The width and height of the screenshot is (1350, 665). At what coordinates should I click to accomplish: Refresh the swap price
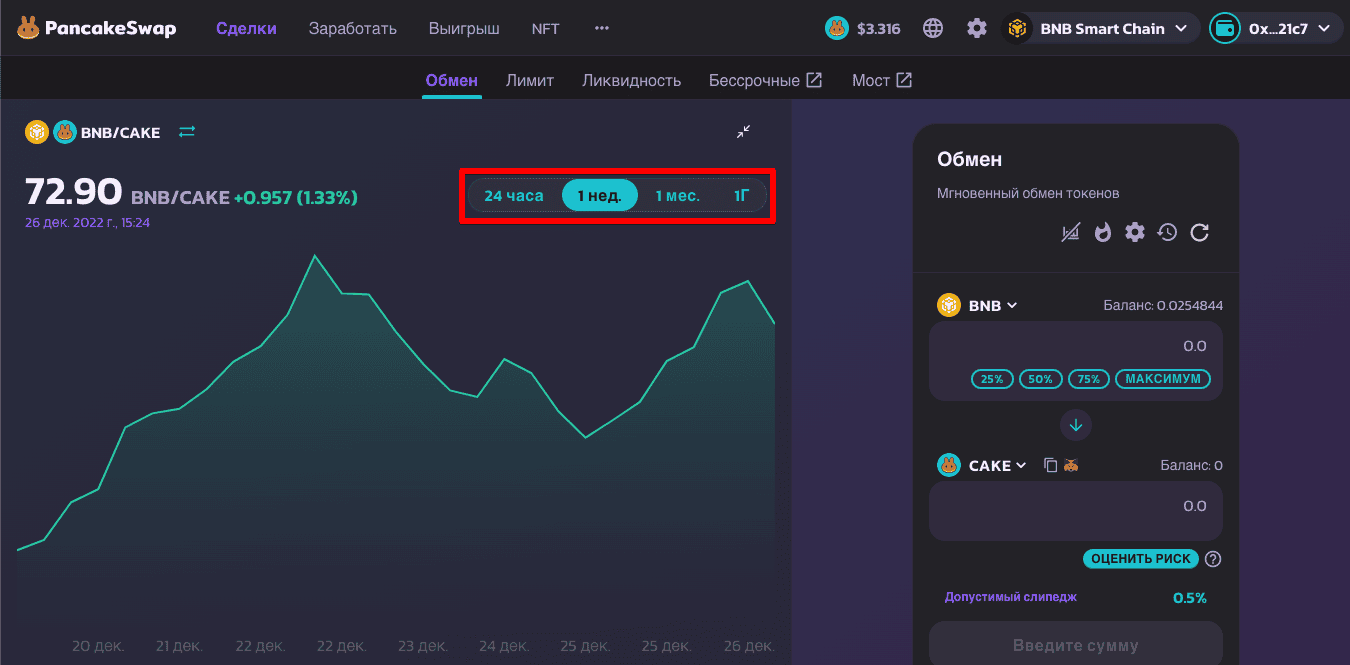pyautogui.click(x=1200, y=233)
